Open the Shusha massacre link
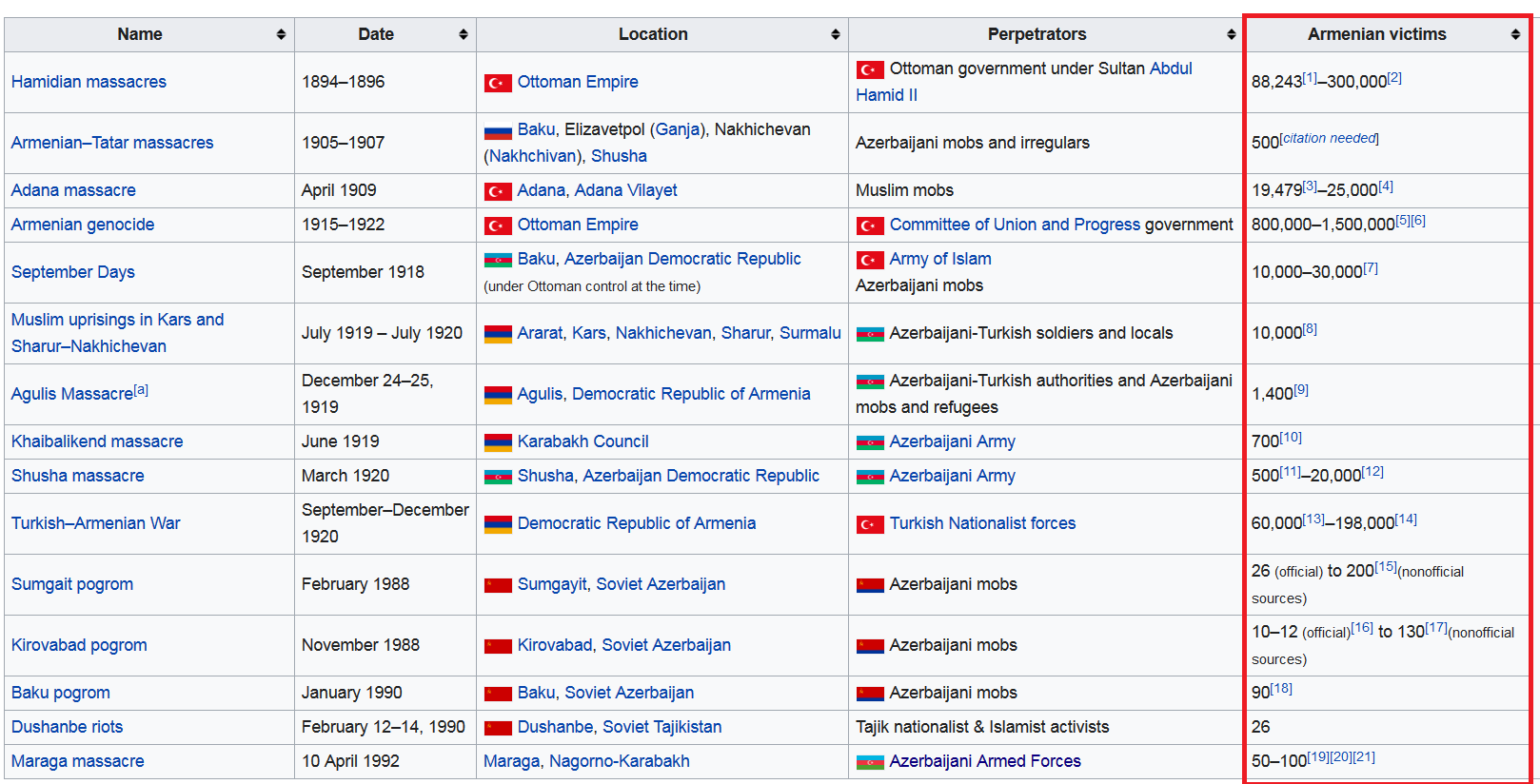The width and height of the screenshot is (1540, 784). [x=78, y=476]
